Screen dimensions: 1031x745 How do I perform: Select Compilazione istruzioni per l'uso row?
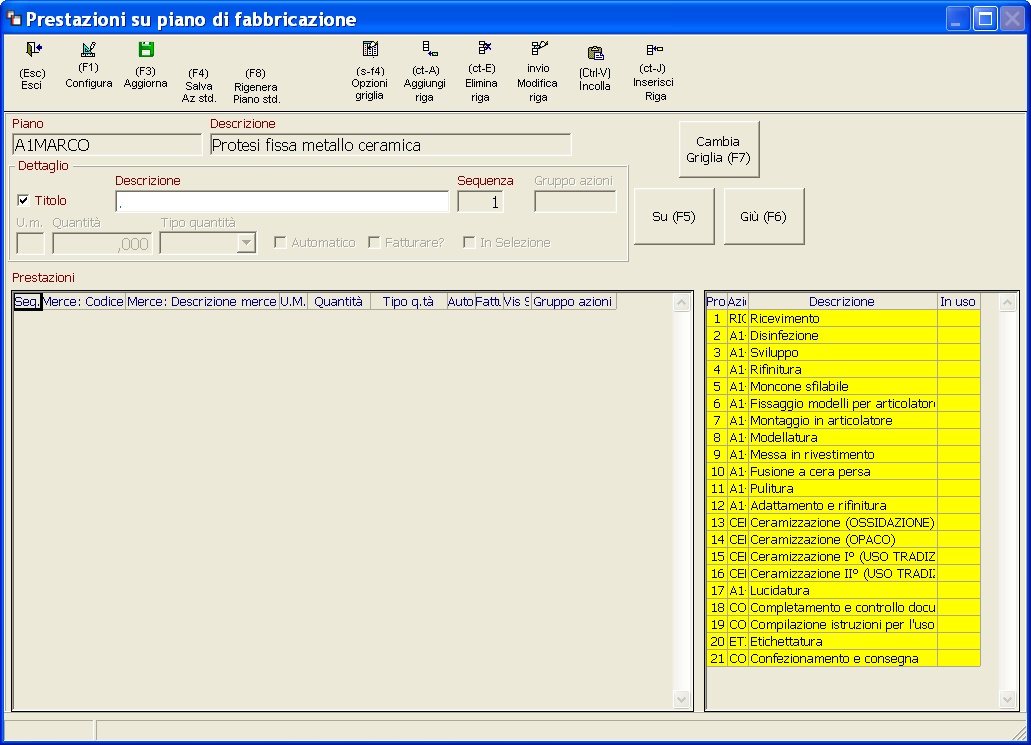[x=843, y=625]
